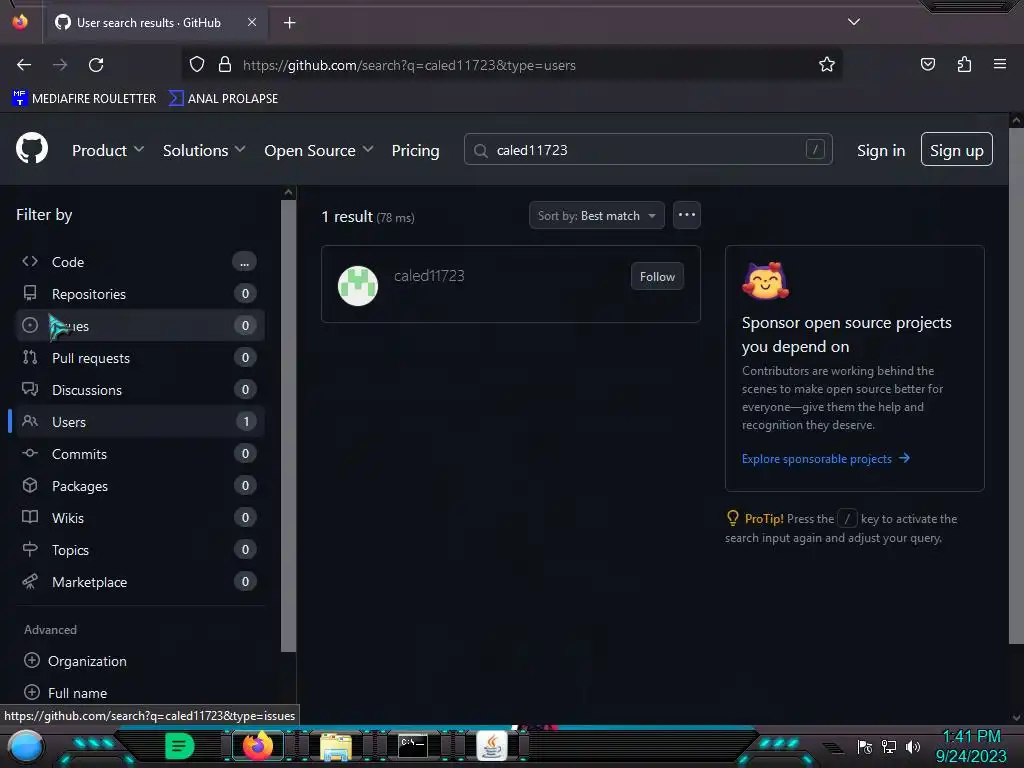
Task: Filter results by Wikis
Action: 139,518
